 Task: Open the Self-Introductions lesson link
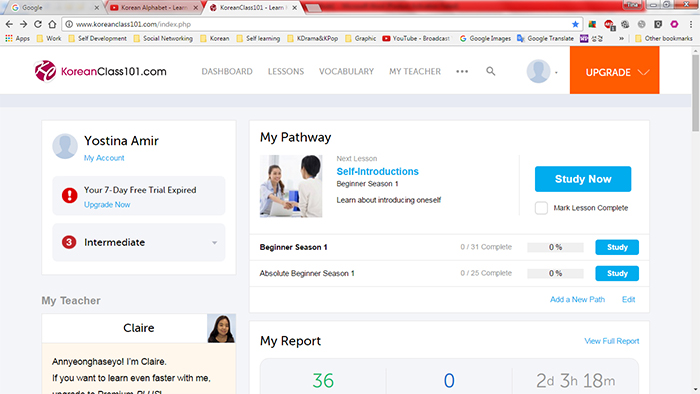tap(377, 171)
